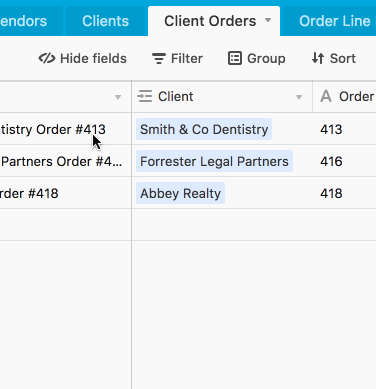Click the Hide fields label
The width and height of the screenshot is (376, 389).
click(x=93, y=58)
